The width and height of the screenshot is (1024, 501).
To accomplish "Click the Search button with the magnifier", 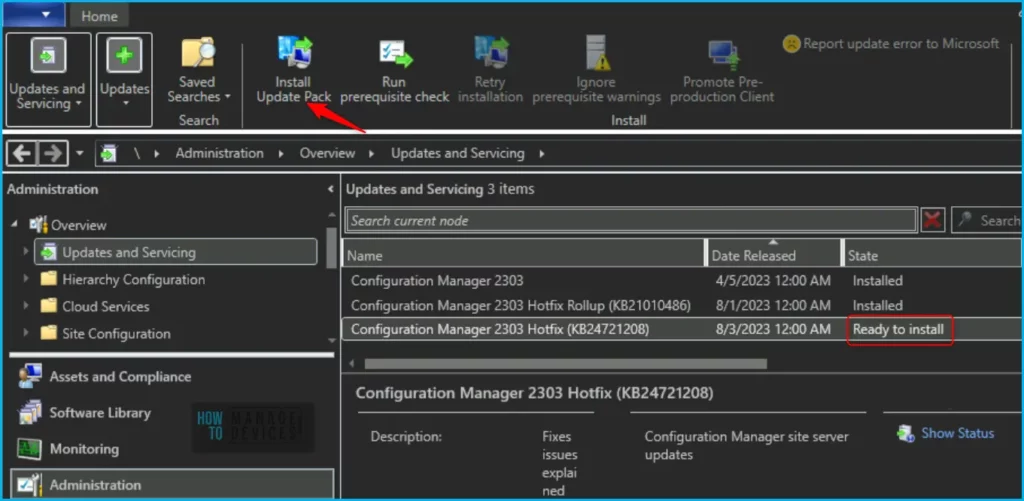I will 986,221.
